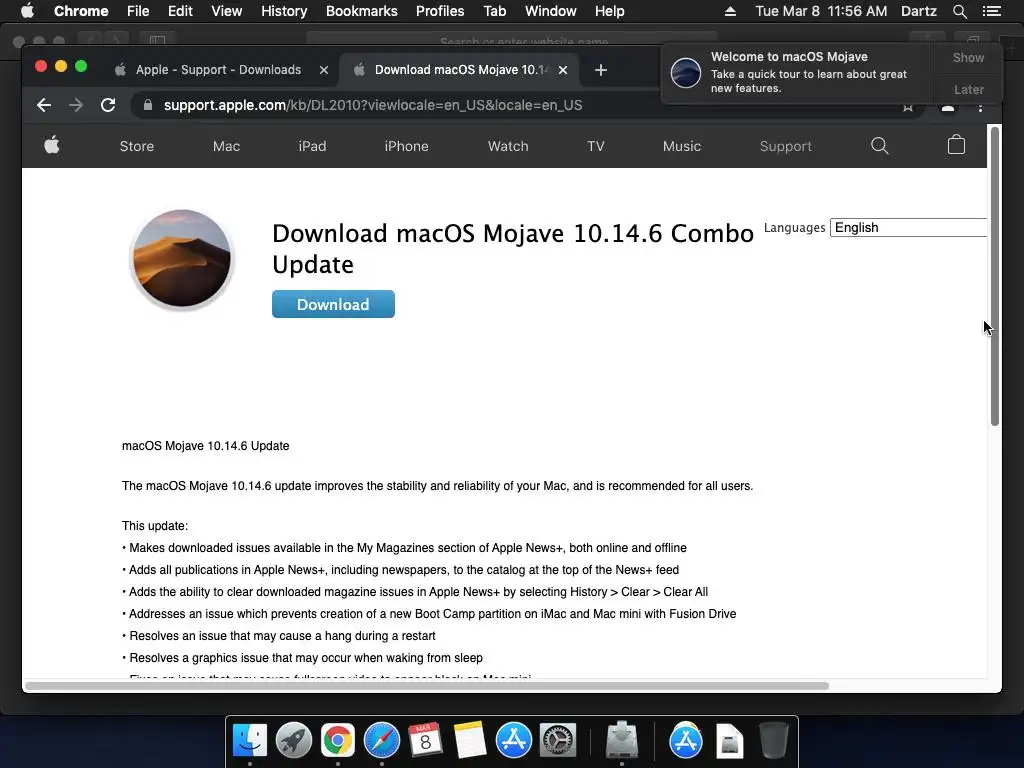Screen dimensions: 1024x768
Task: Click the eject icon in menu bar
Action: 731,11
